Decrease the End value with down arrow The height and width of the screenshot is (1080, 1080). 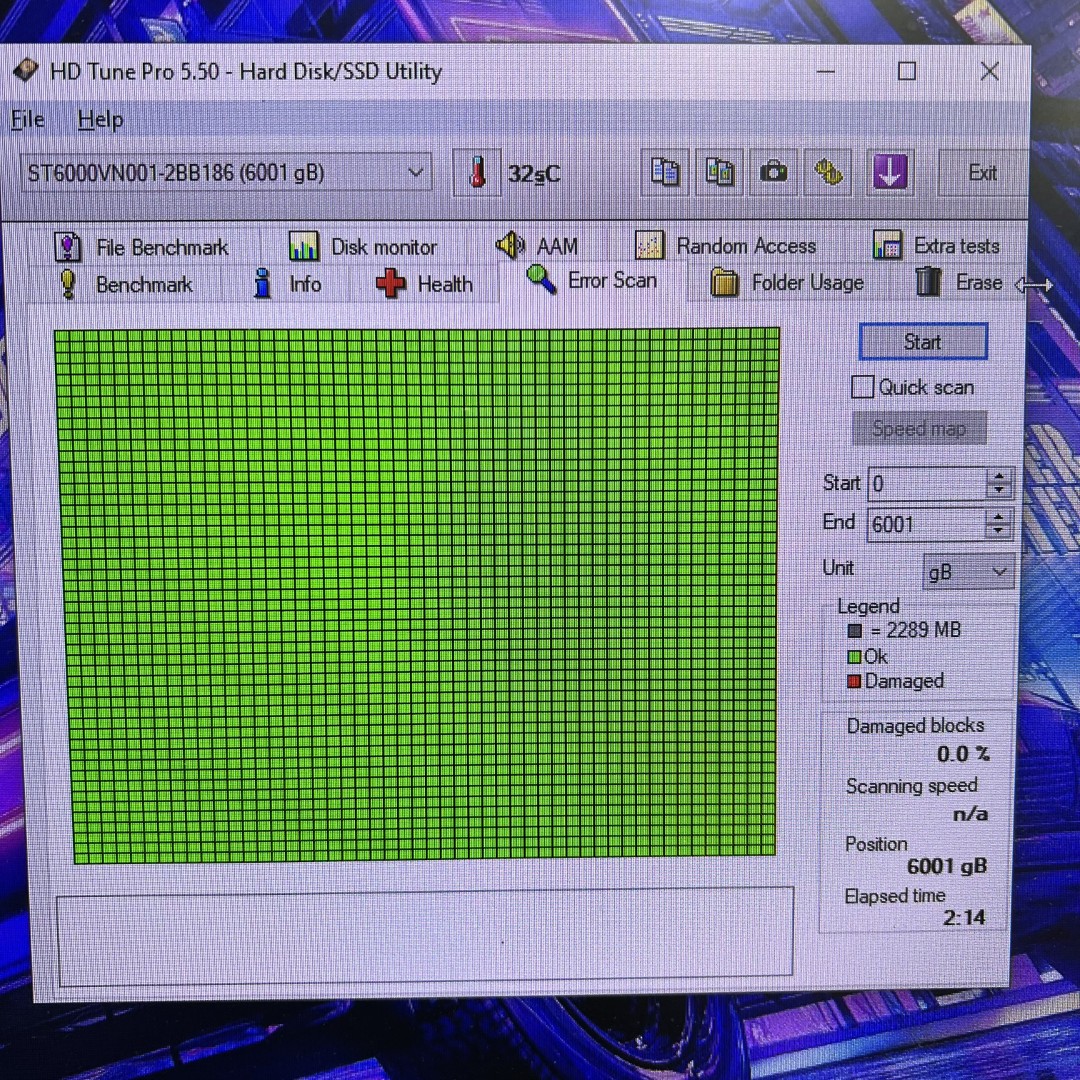click(x=999, y=531)
